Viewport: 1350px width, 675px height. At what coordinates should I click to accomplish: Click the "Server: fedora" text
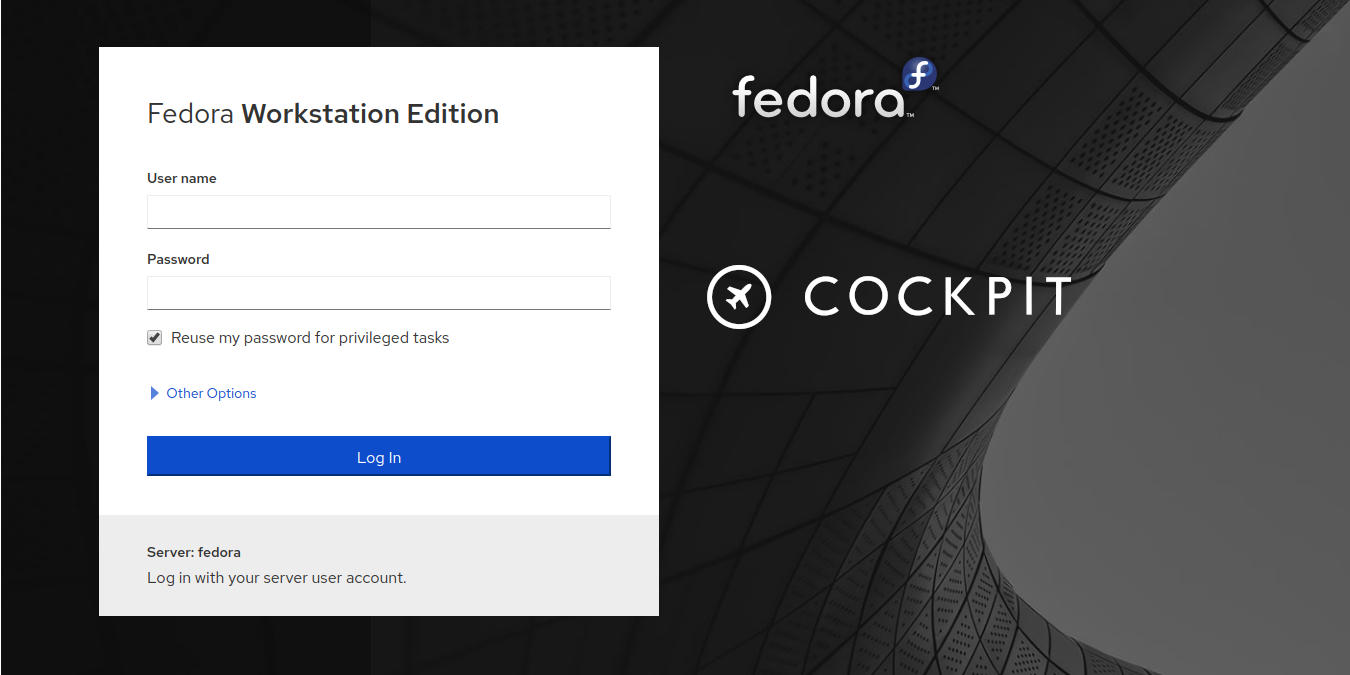pos(194,552)
